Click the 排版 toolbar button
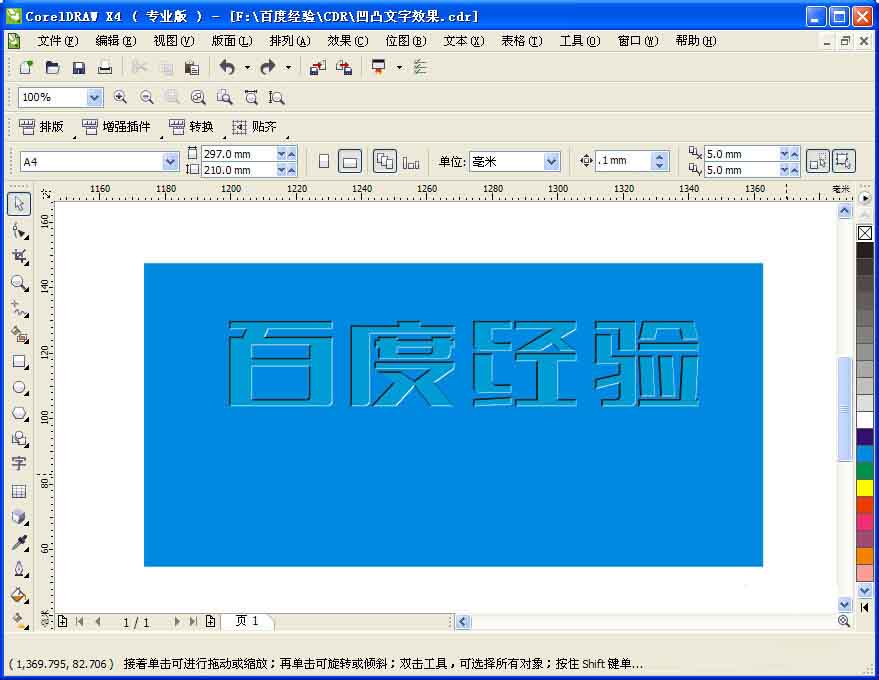 pyautogui.click(x=41, y=127)
